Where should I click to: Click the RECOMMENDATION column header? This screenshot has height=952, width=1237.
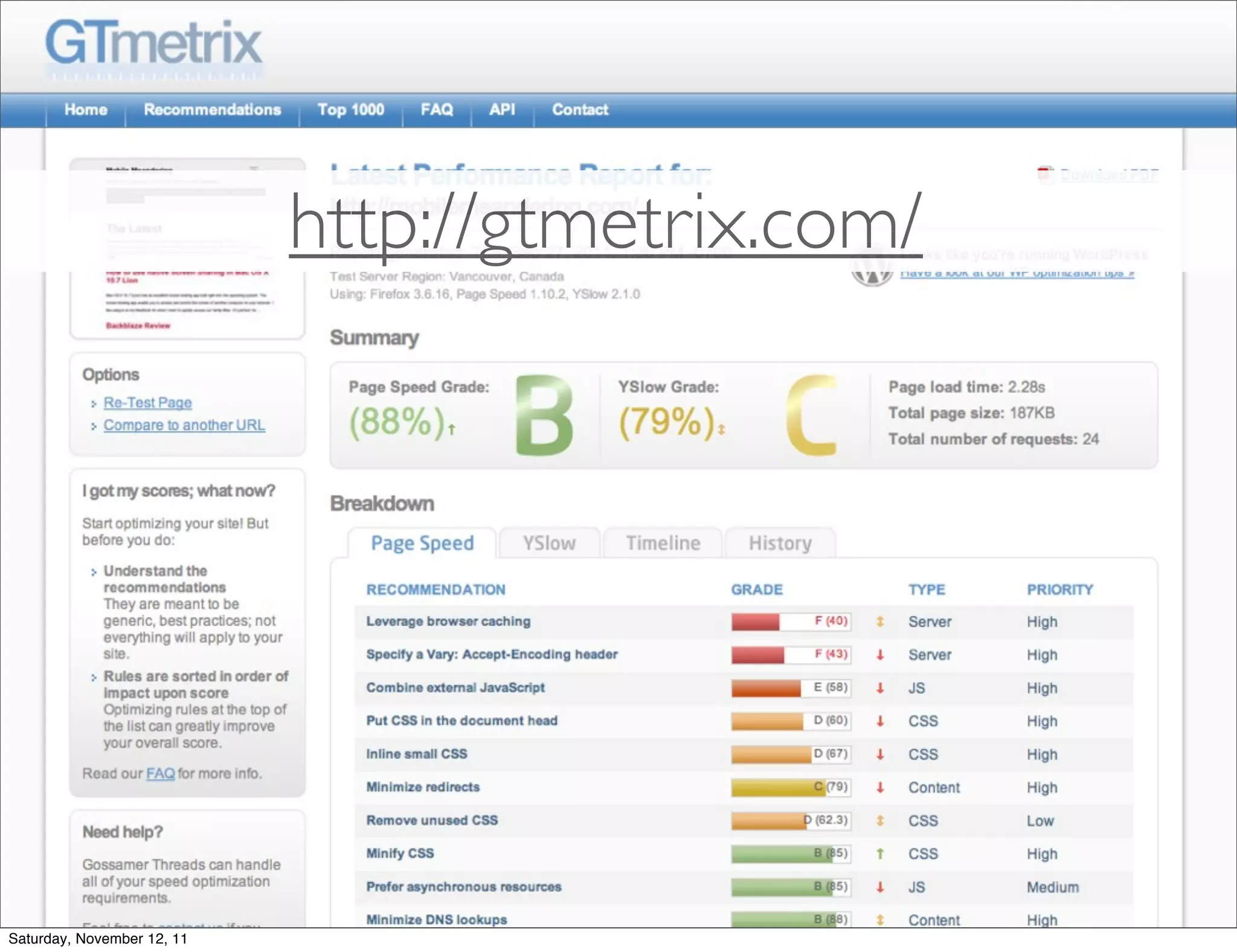(435, 590)
